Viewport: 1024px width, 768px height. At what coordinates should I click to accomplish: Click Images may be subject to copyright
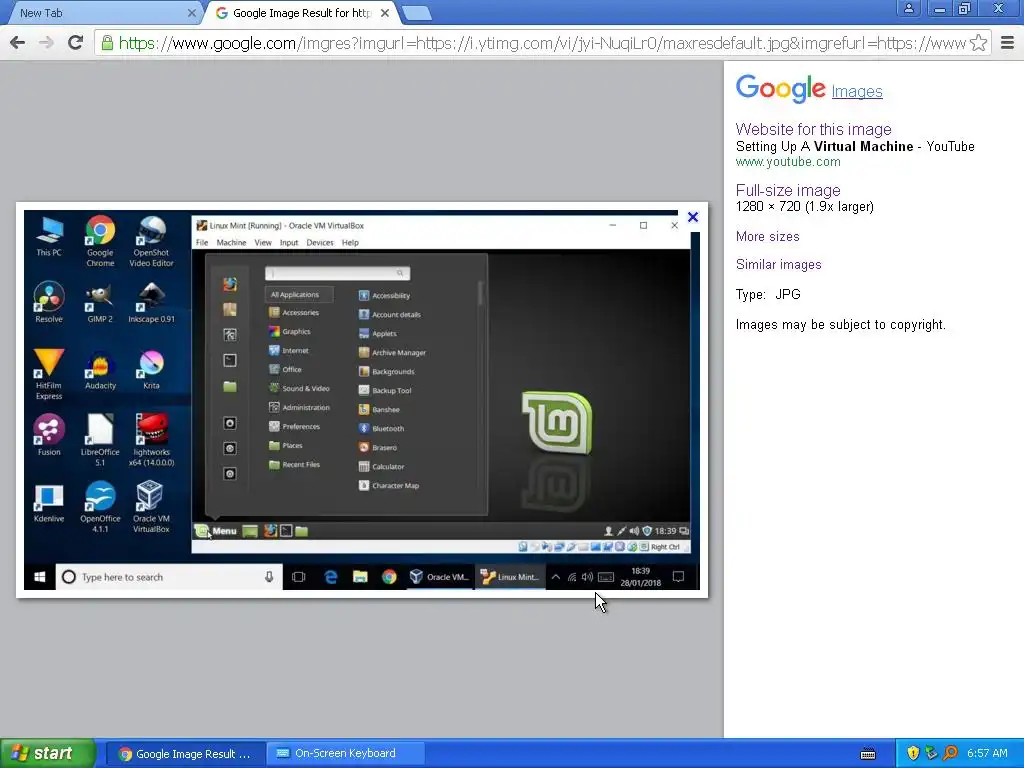click(840, 325)
